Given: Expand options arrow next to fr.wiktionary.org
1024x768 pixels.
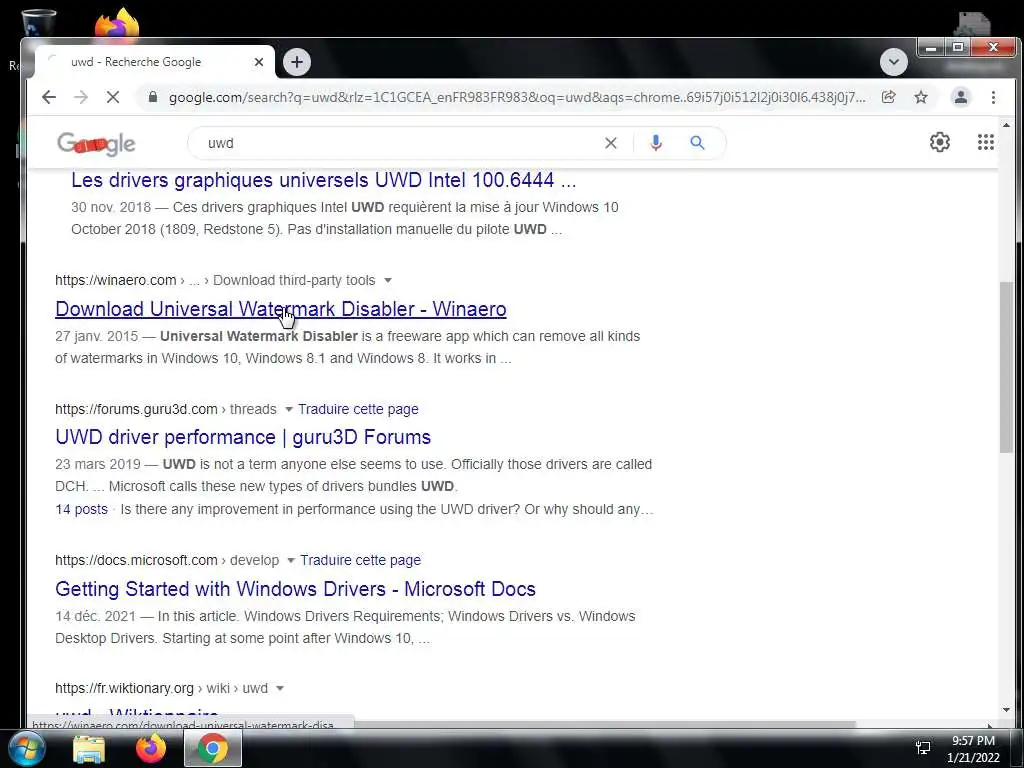Looking at the screenshot, I should click(280, 688).
